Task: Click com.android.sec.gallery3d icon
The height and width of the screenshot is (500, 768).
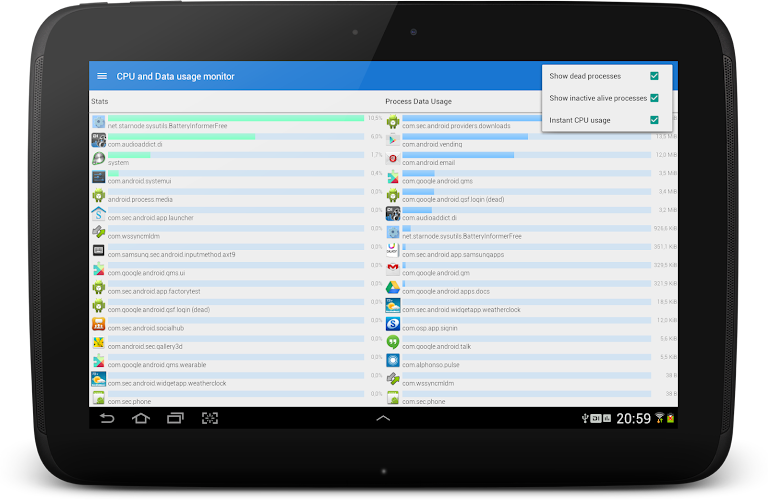Action: [98, 342]
